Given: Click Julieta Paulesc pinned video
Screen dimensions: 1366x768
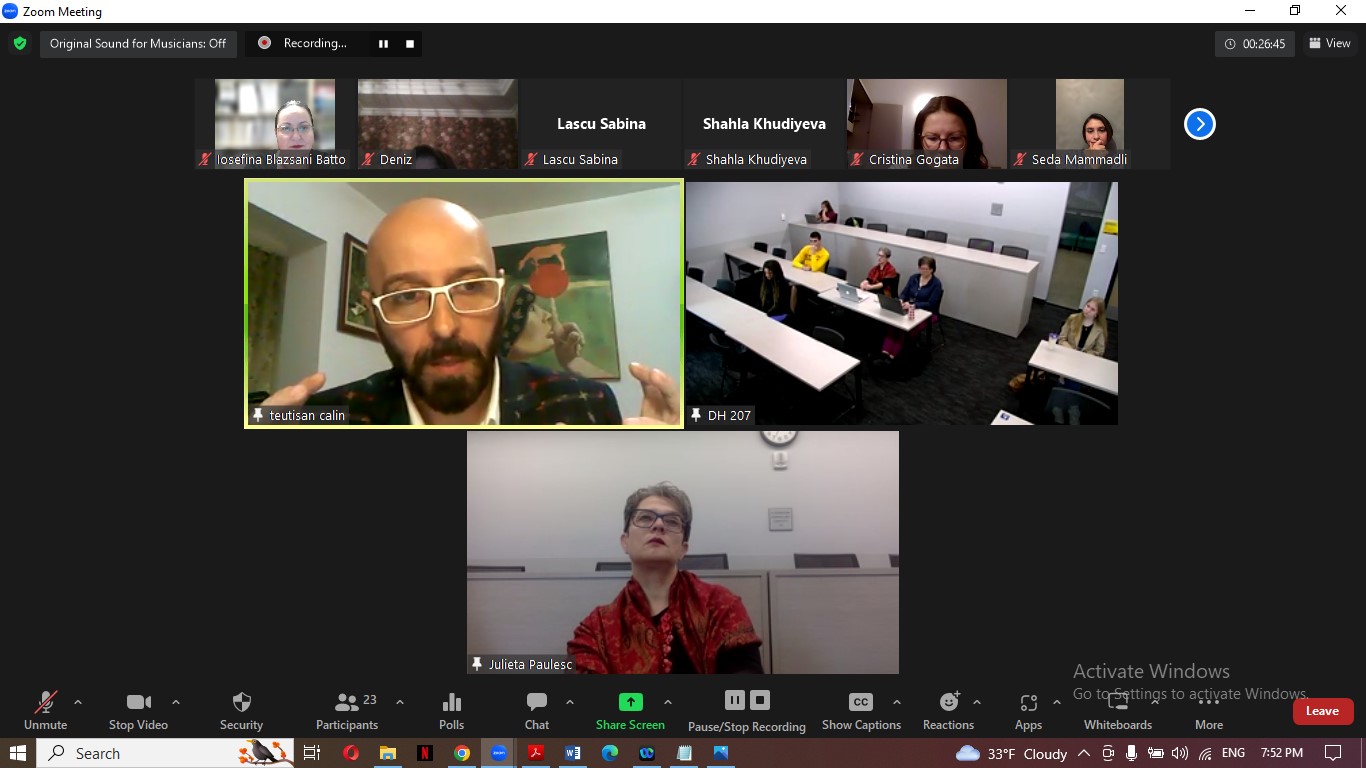Looking at the screenshot, I should tap(683, 552).
